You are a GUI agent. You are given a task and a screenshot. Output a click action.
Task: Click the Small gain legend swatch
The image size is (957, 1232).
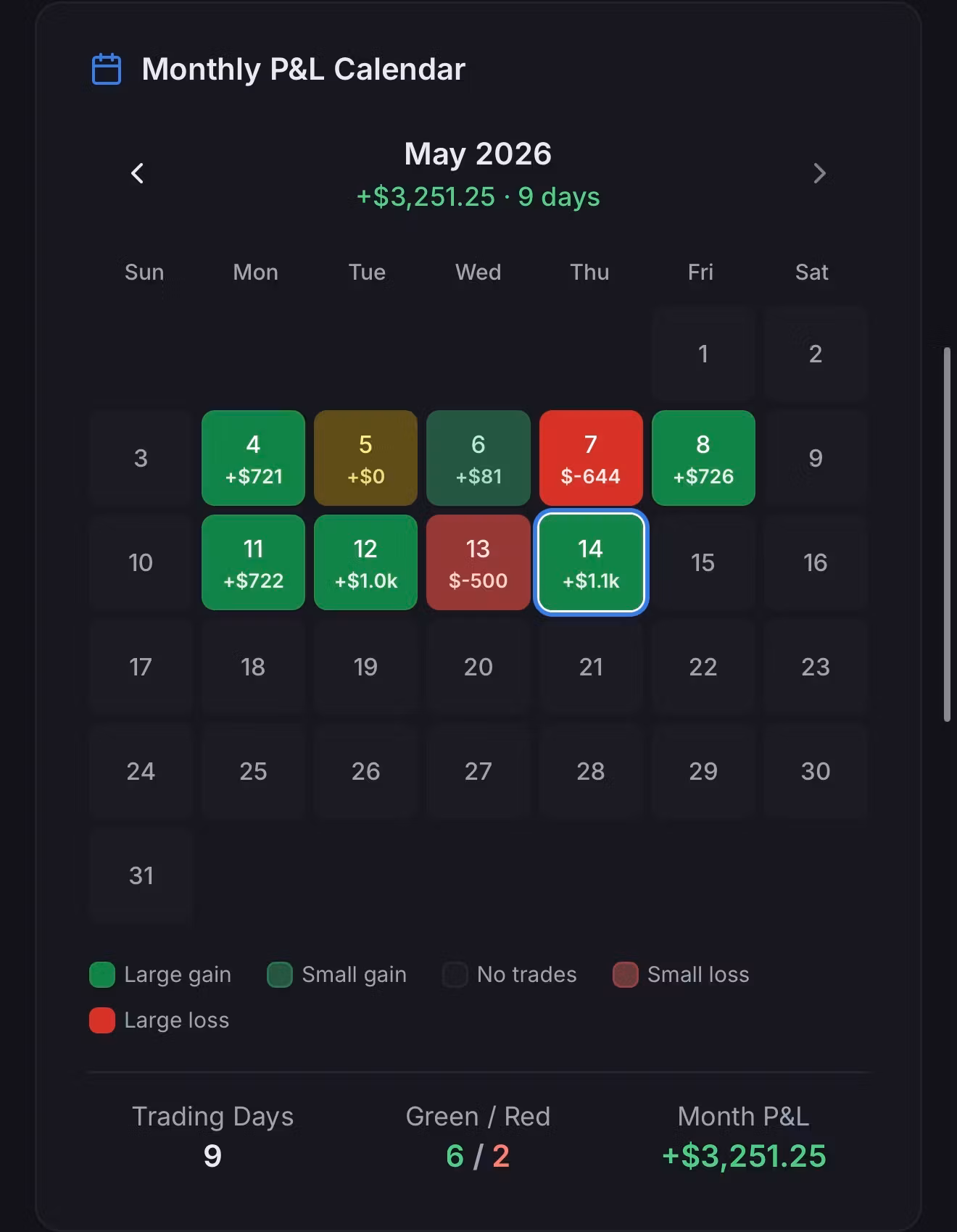pyautogui.click(x=280, y=975)
